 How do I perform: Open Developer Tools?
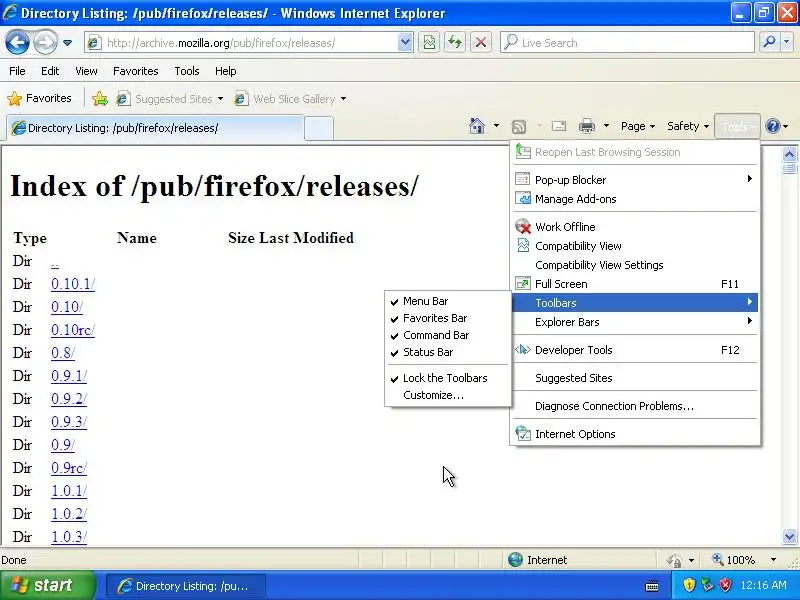pyautogui.click(x=635, y=350)
